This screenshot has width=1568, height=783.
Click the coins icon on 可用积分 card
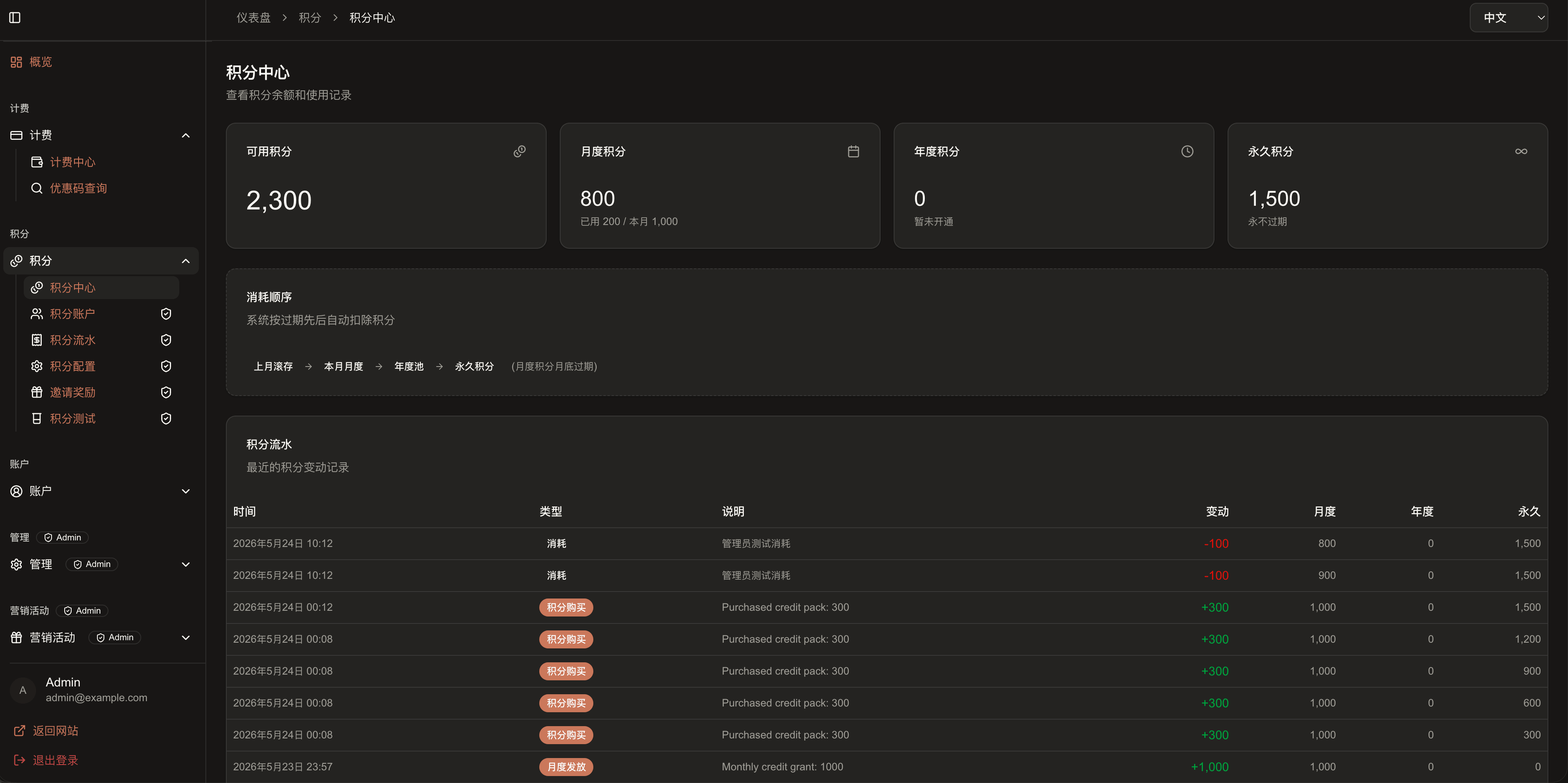pyautogui.click(x=519, y=151)
